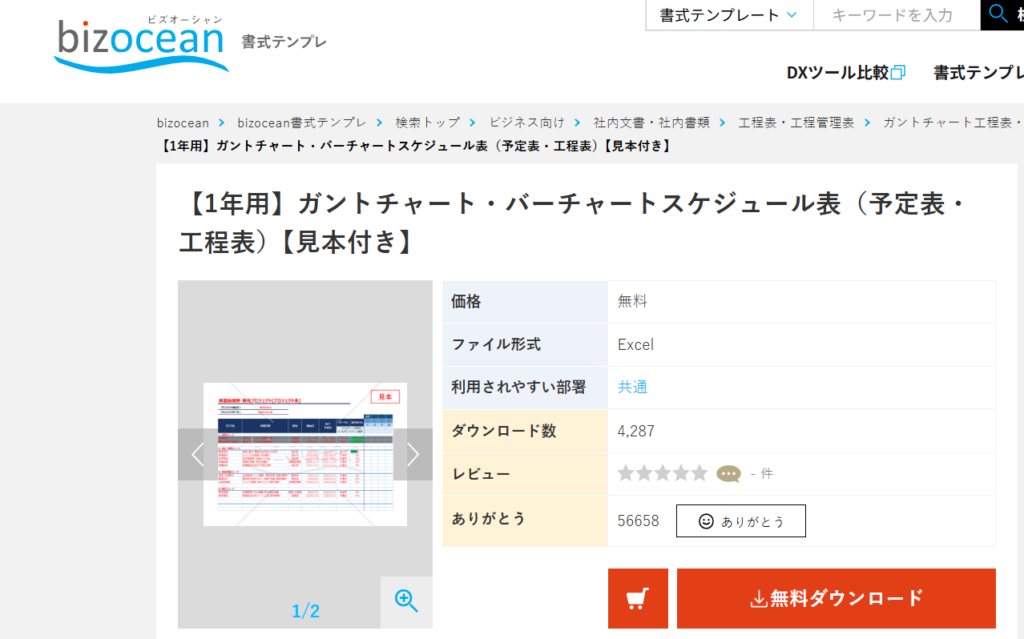Click the キーワードを入力 search field
1024x639 pixels.
[x=895, y=13]
